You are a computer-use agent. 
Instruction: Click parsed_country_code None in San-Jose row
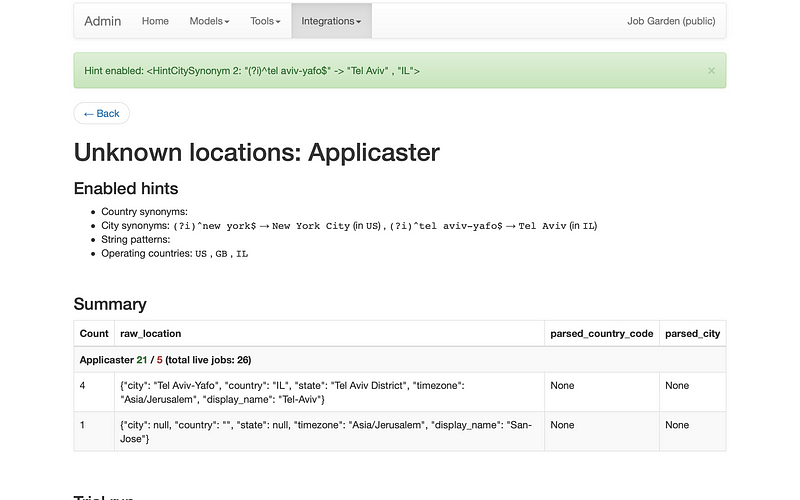pyautogui.click(x=602, y=432)
